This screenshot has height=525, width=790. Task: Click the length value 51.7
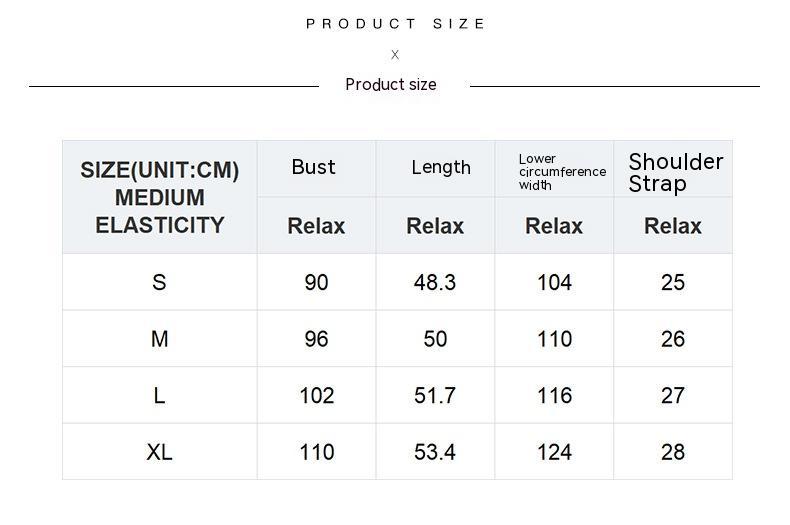coord(435,396)
